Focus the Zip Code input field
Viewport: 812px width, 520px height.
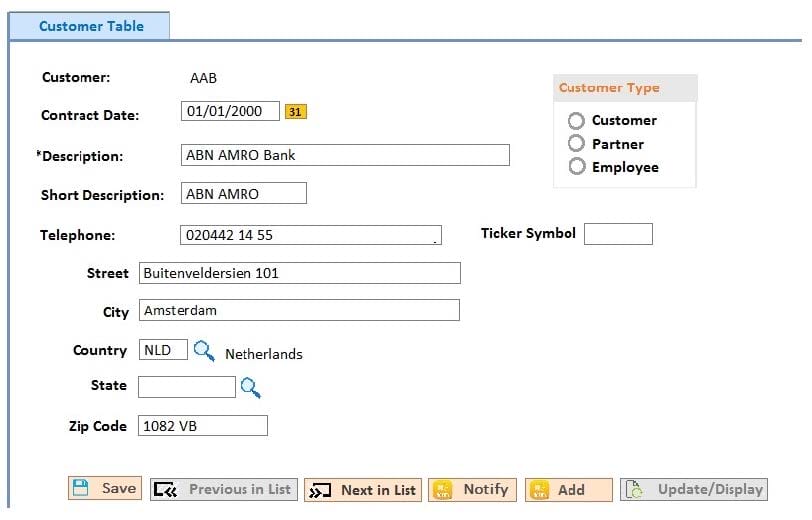pyautogui.click(x=202, y=426)
